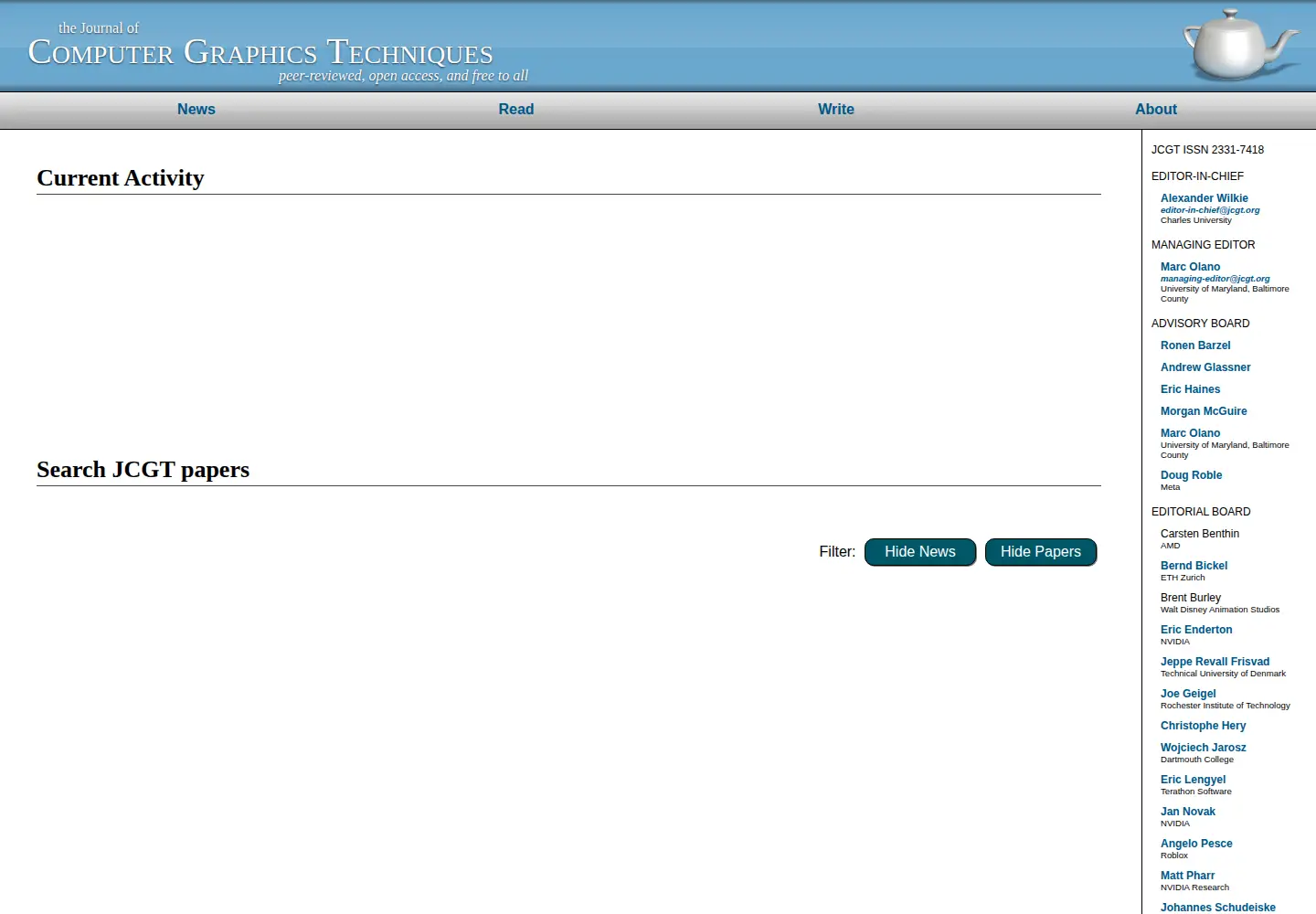
Task: Click the JCGT ISSN 2331-7418 text
Action: click(1207, 150)
